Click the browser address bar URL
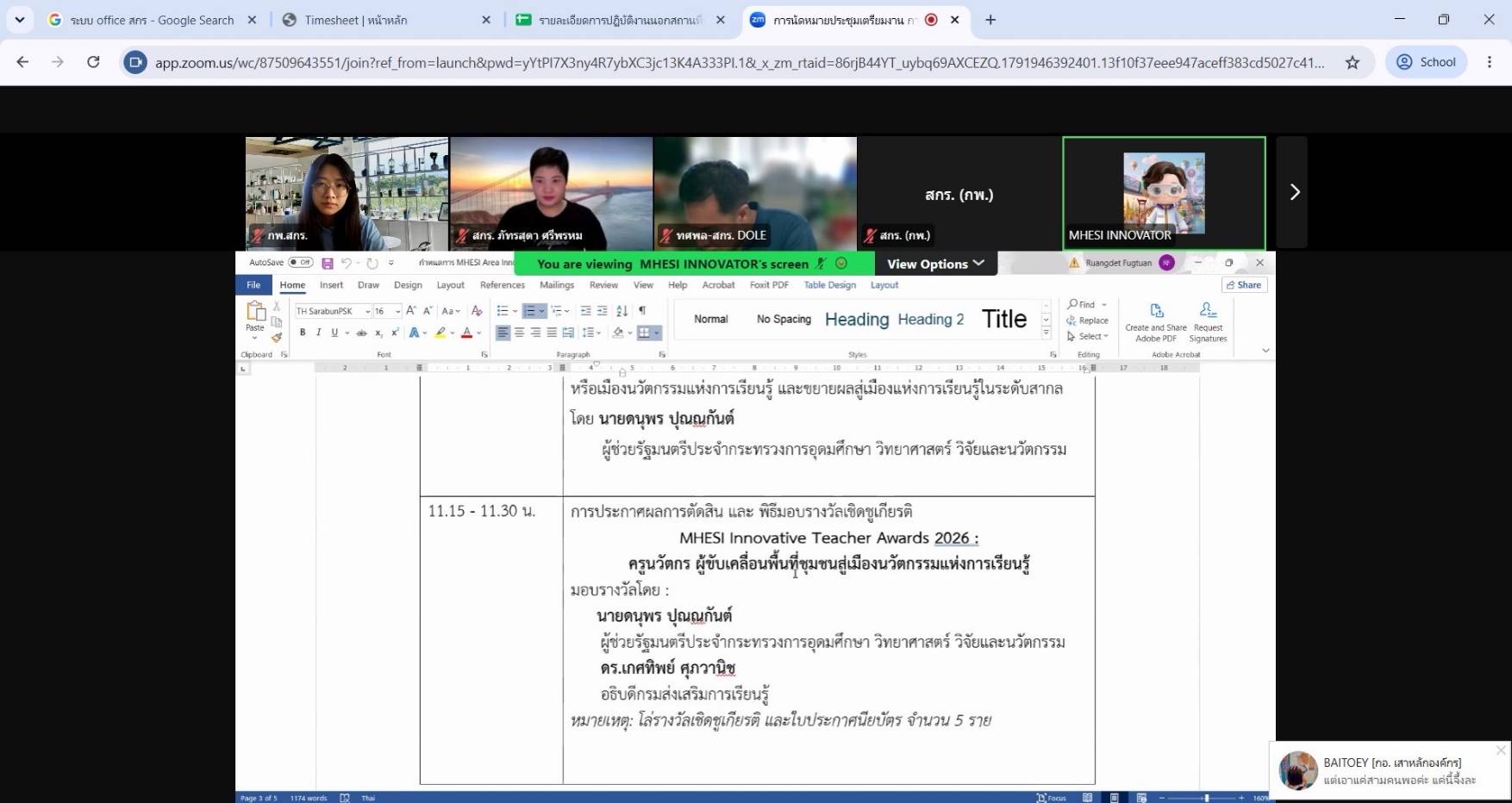This screenshot has width=1512, height=803. pos(740,62)
